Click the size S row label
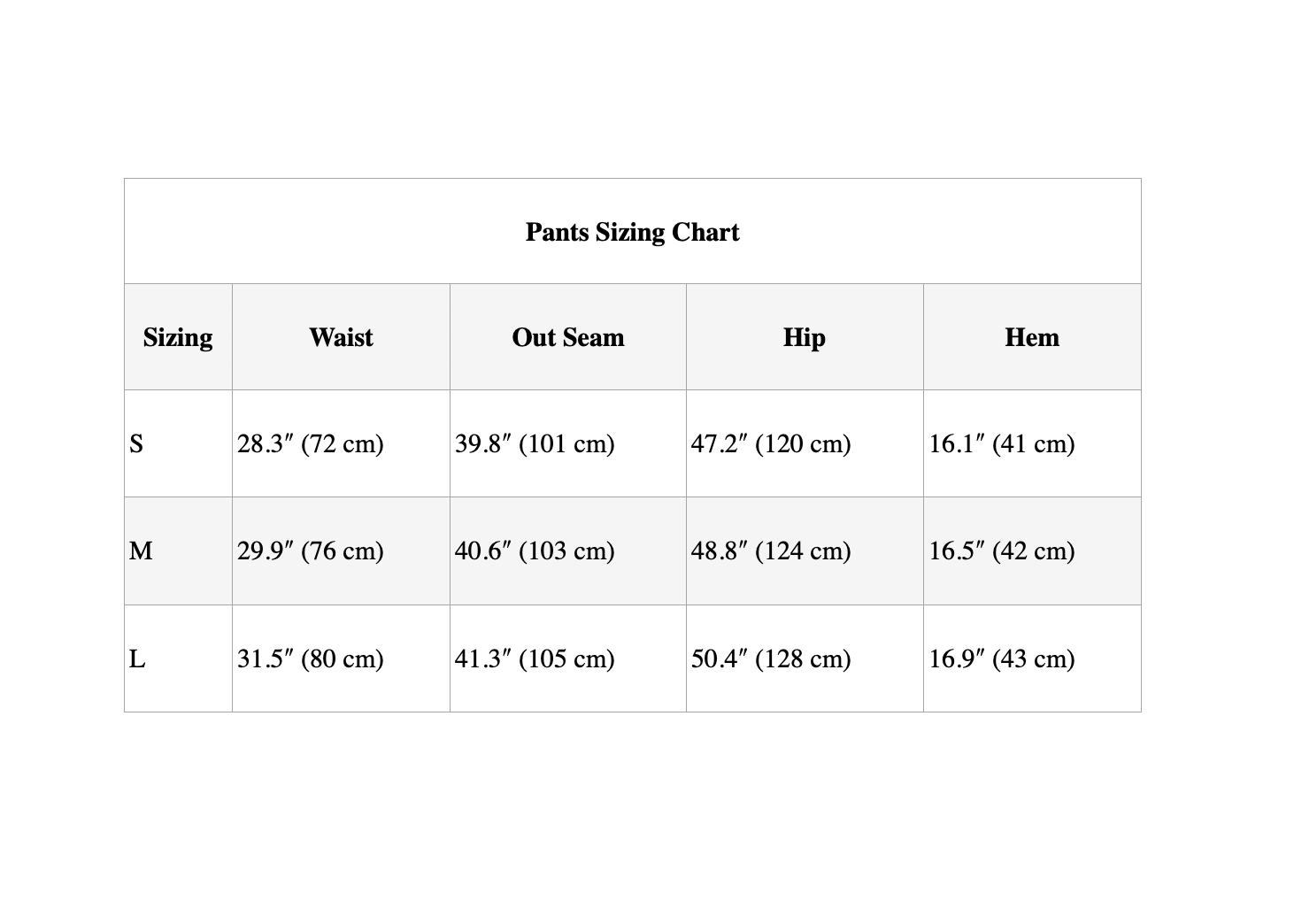1294x924 pixels. [x=178, y=443]
